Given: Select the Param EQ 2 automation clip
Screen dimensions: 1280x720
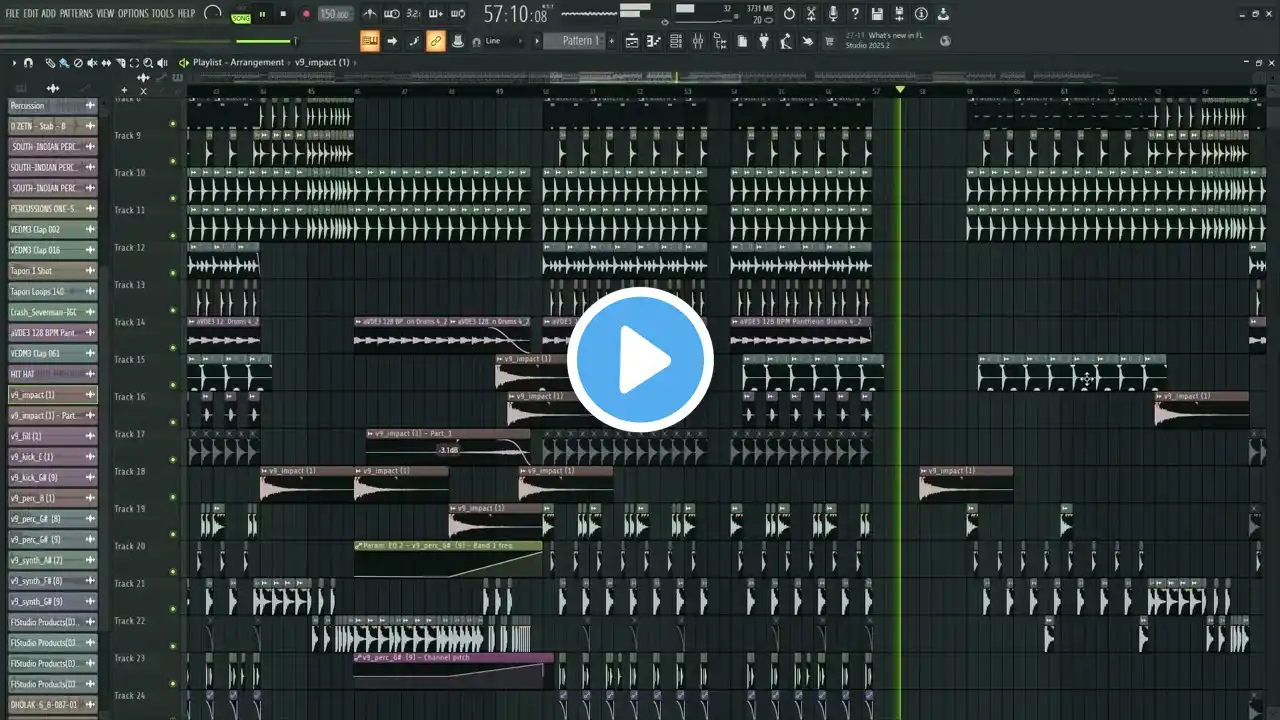Looking at the screenshot, I should point(448,560).
